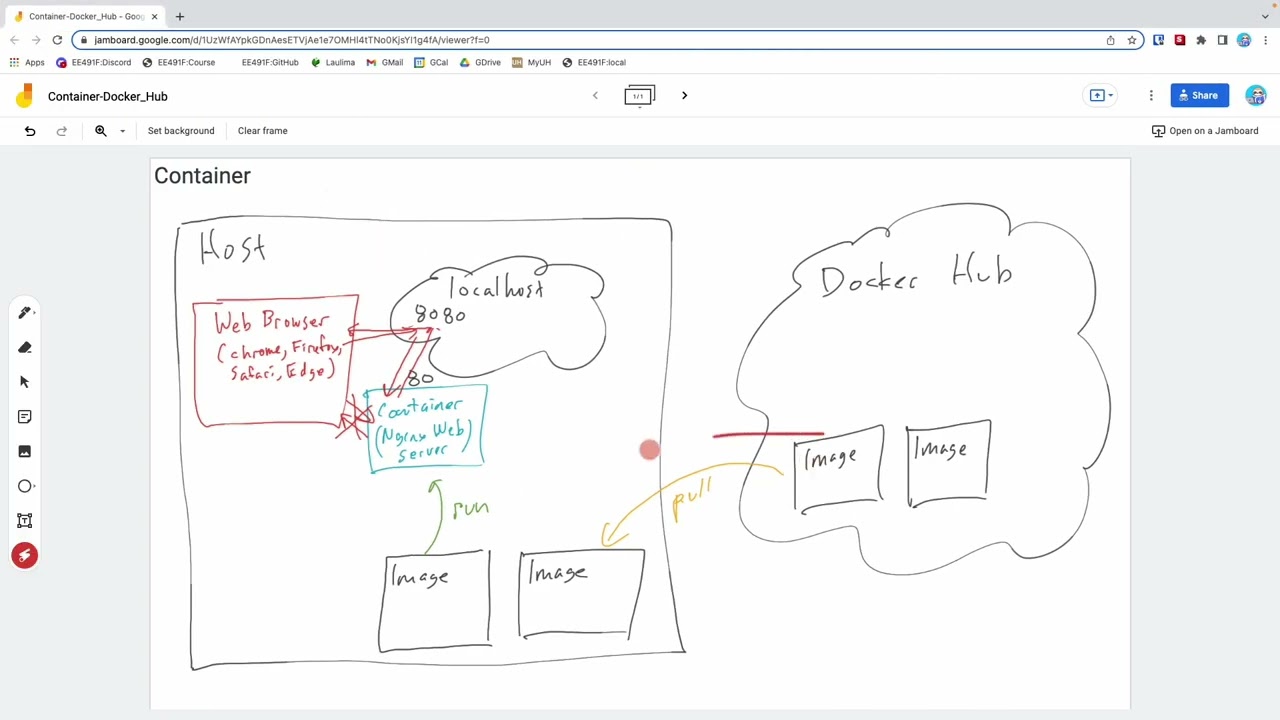Click the blue Share button
This screenshot has height=720, width=1280.
[x=1199, y=96]
